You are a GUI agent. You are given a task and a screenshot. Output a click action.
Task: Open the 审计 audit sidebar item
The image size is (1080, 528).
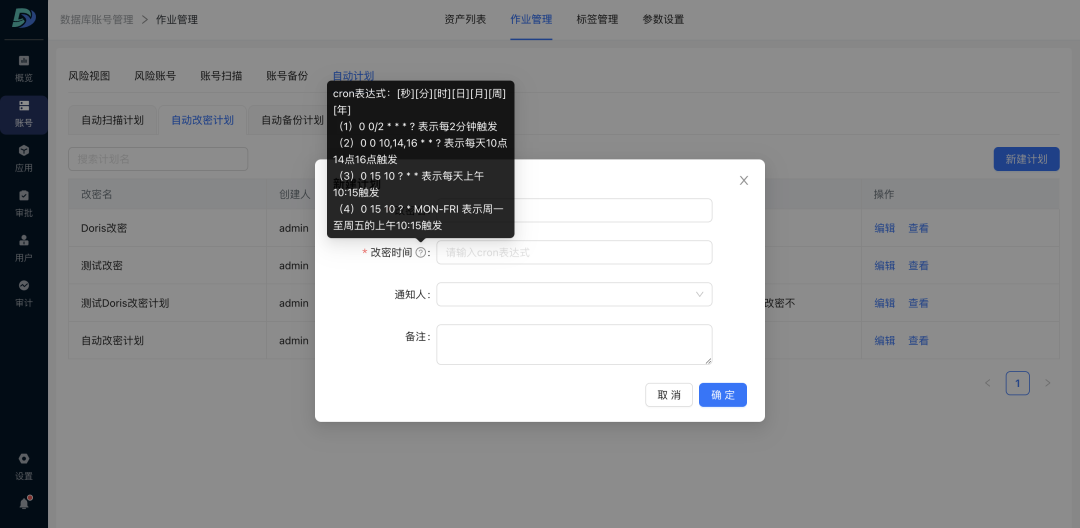tap(23, 294)
